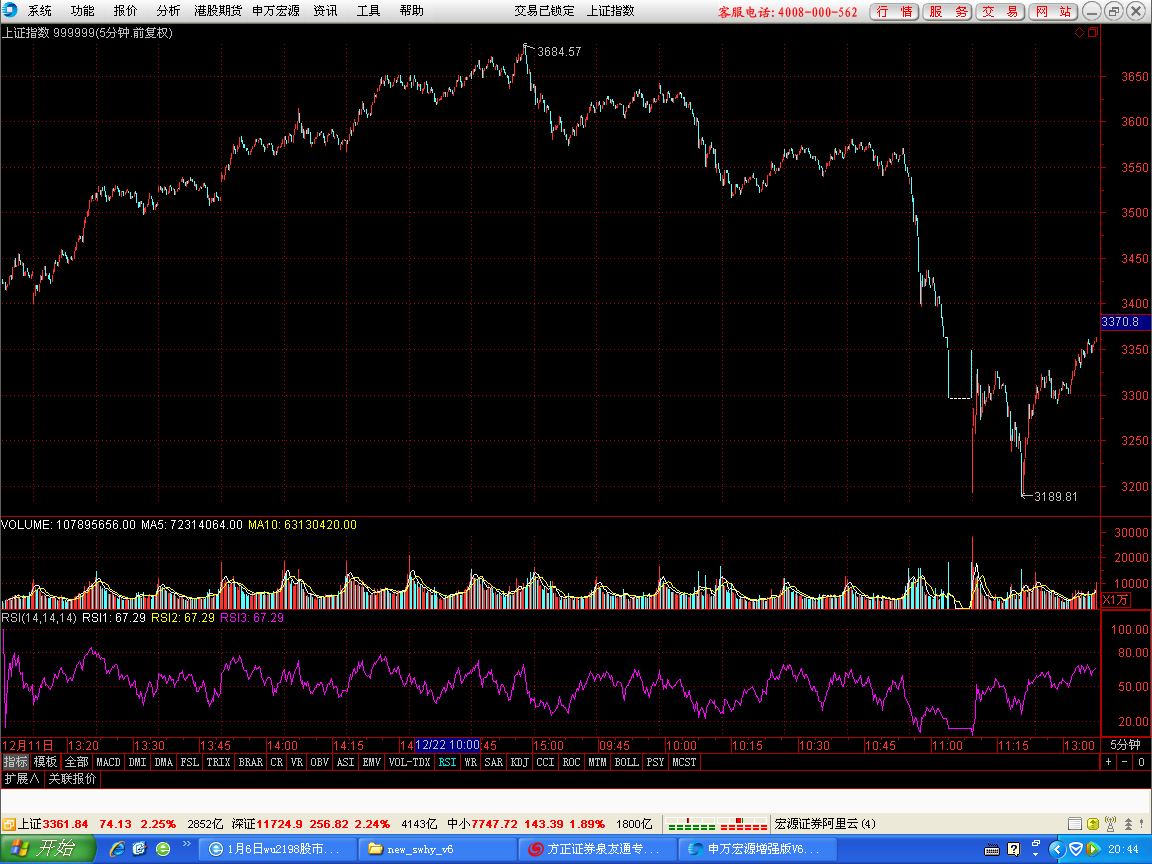Switch indicator to WR
Viewport: 1152px width, 864px height.
[x=471, y=762]
